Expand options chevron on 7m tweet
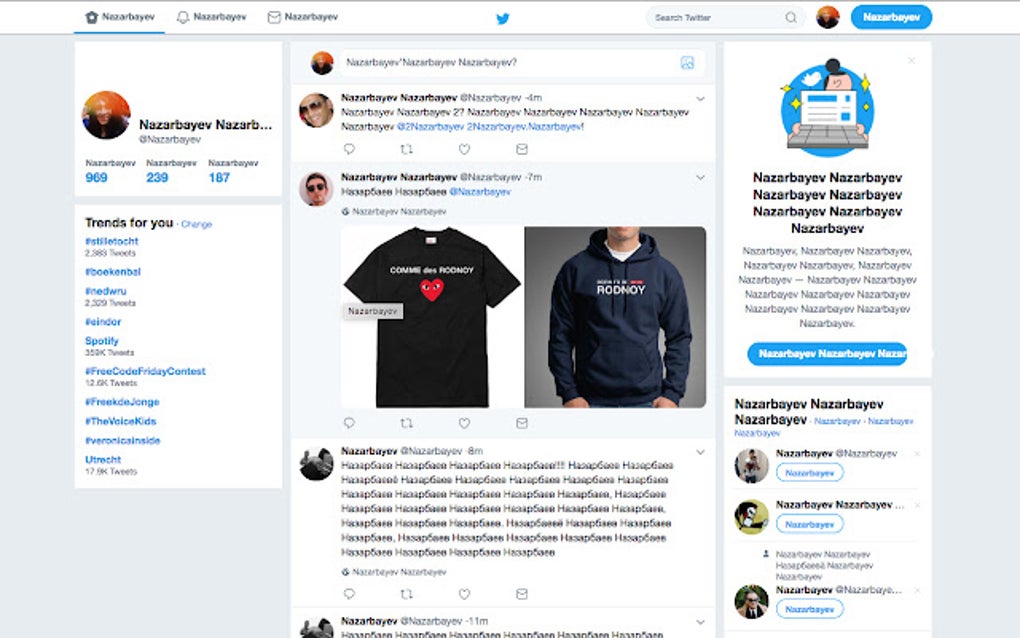The image size is (1020, 638). pyautogui.click(x=700, y=177)
